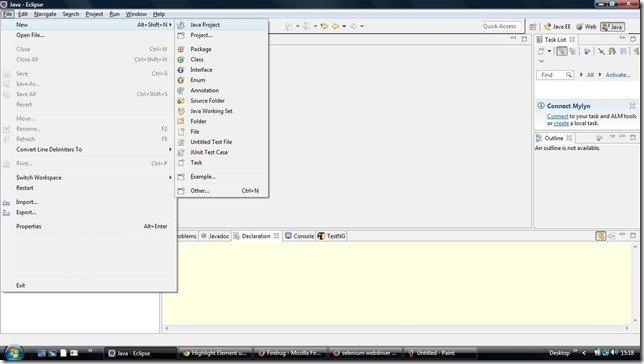This screenshot has width=644, height=364.
Task: Open the Navigate menu
Action: [x=45, y=14]
